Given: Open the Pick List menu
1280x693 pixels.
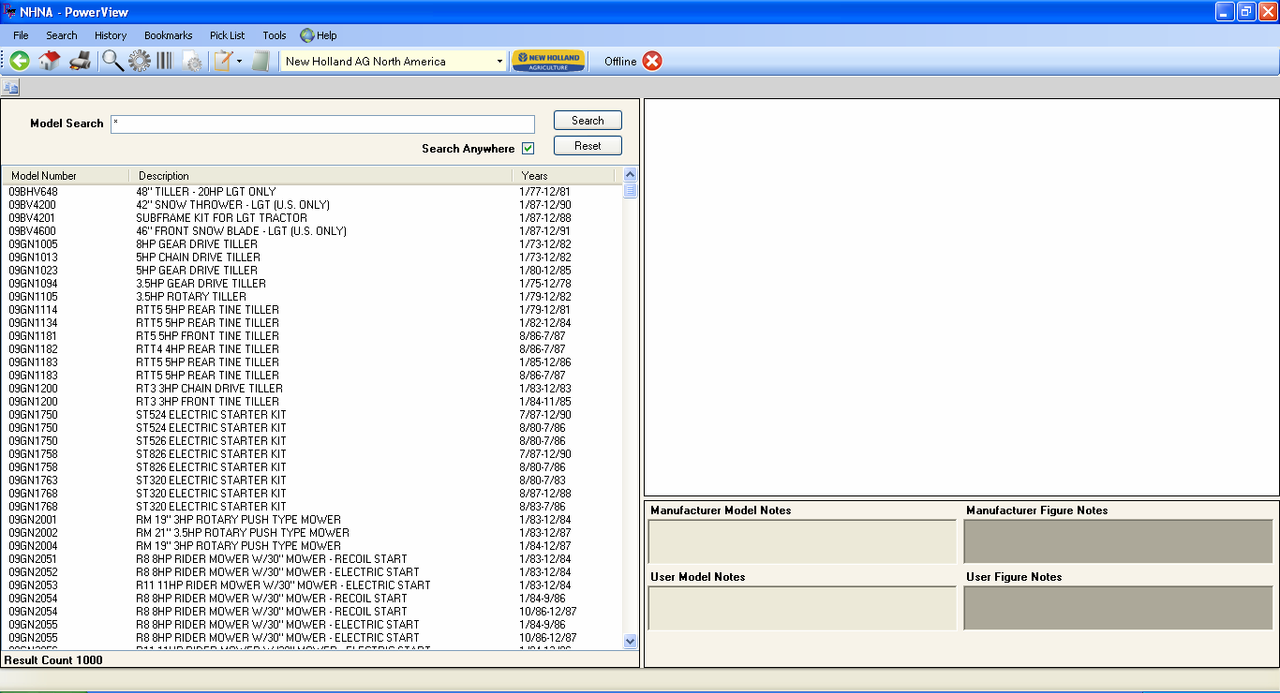Looking at the screenshot, I should coord(227,35).
